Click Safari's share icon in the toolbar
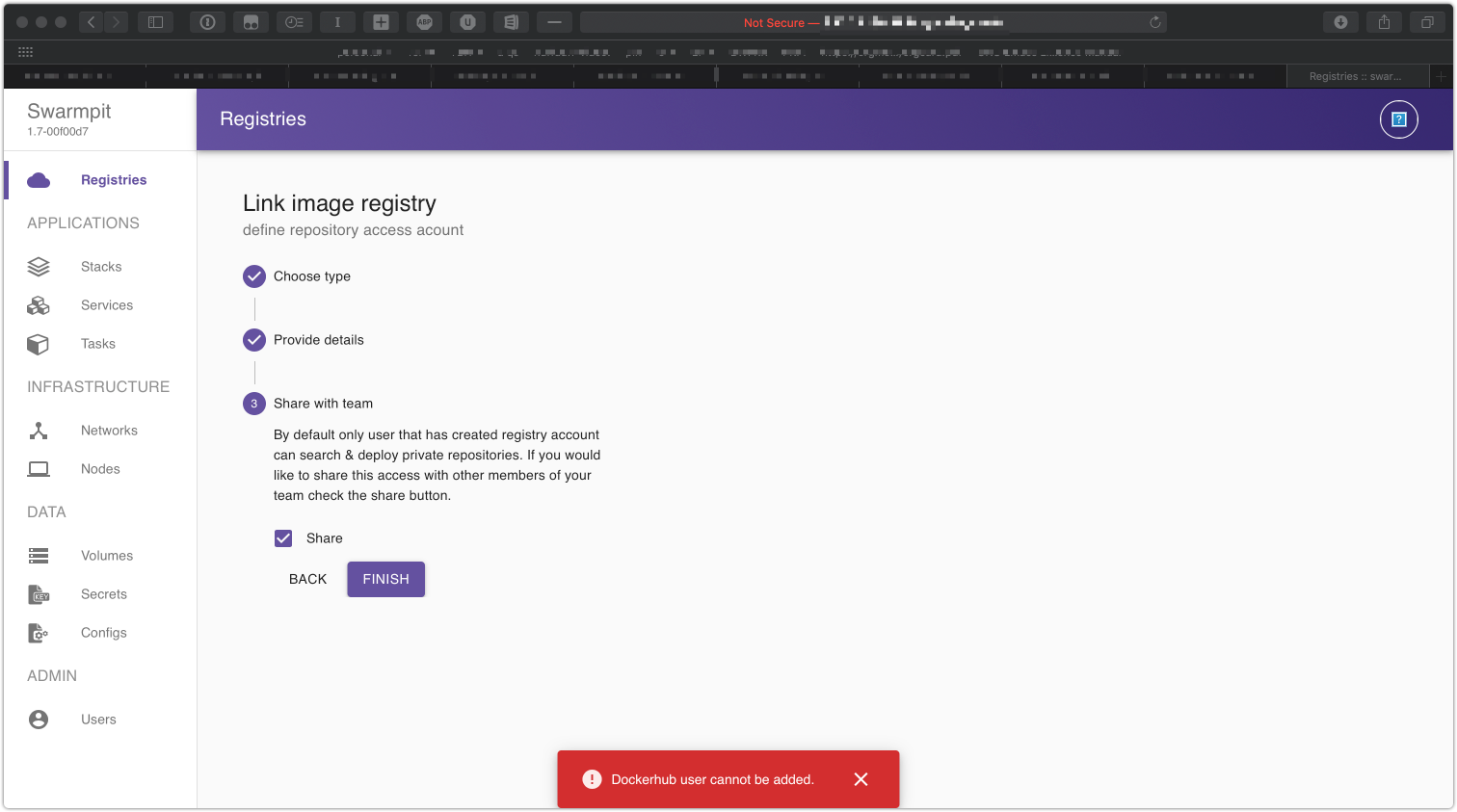 coord(1385,21)
